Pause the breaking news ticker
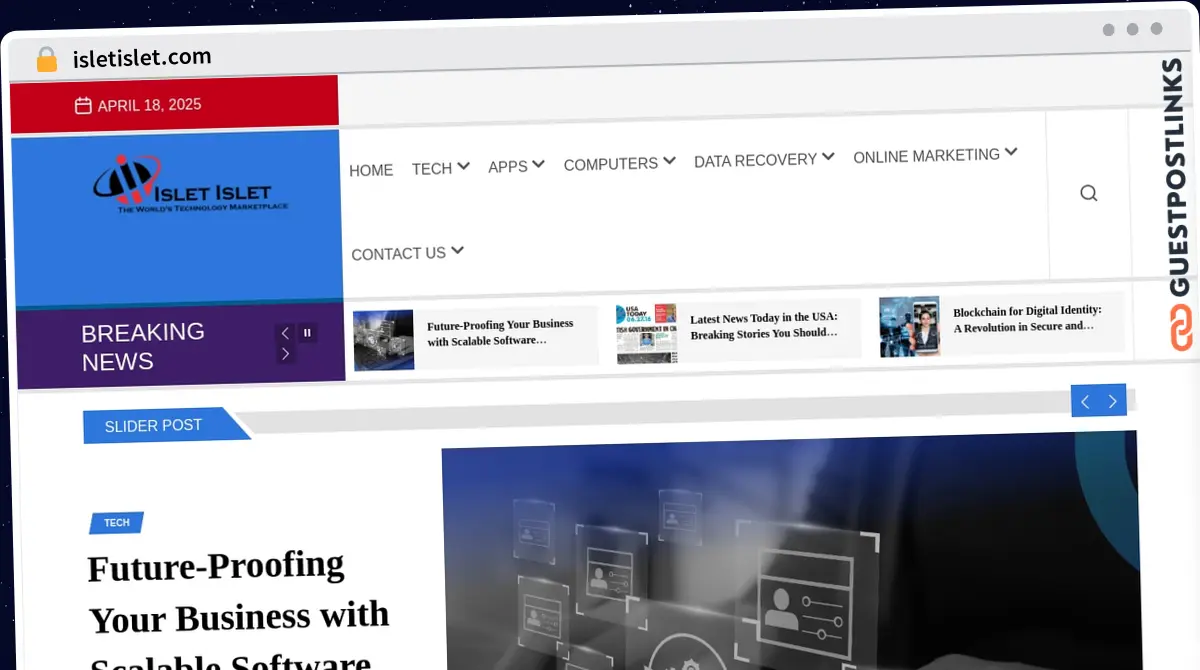Viewport: 1200px width, 670px height. [307, 333]
